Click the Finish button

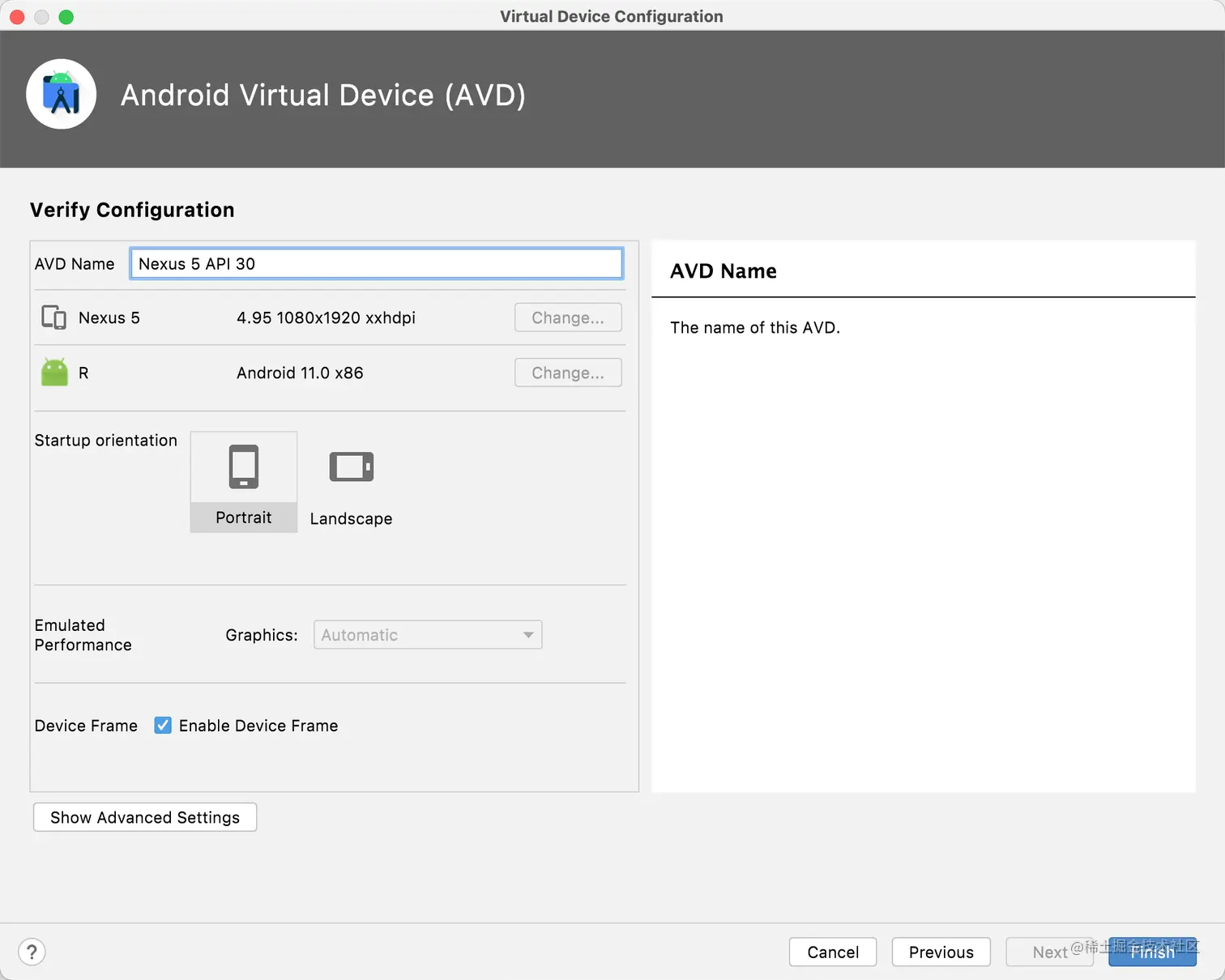coord(1152,952)
